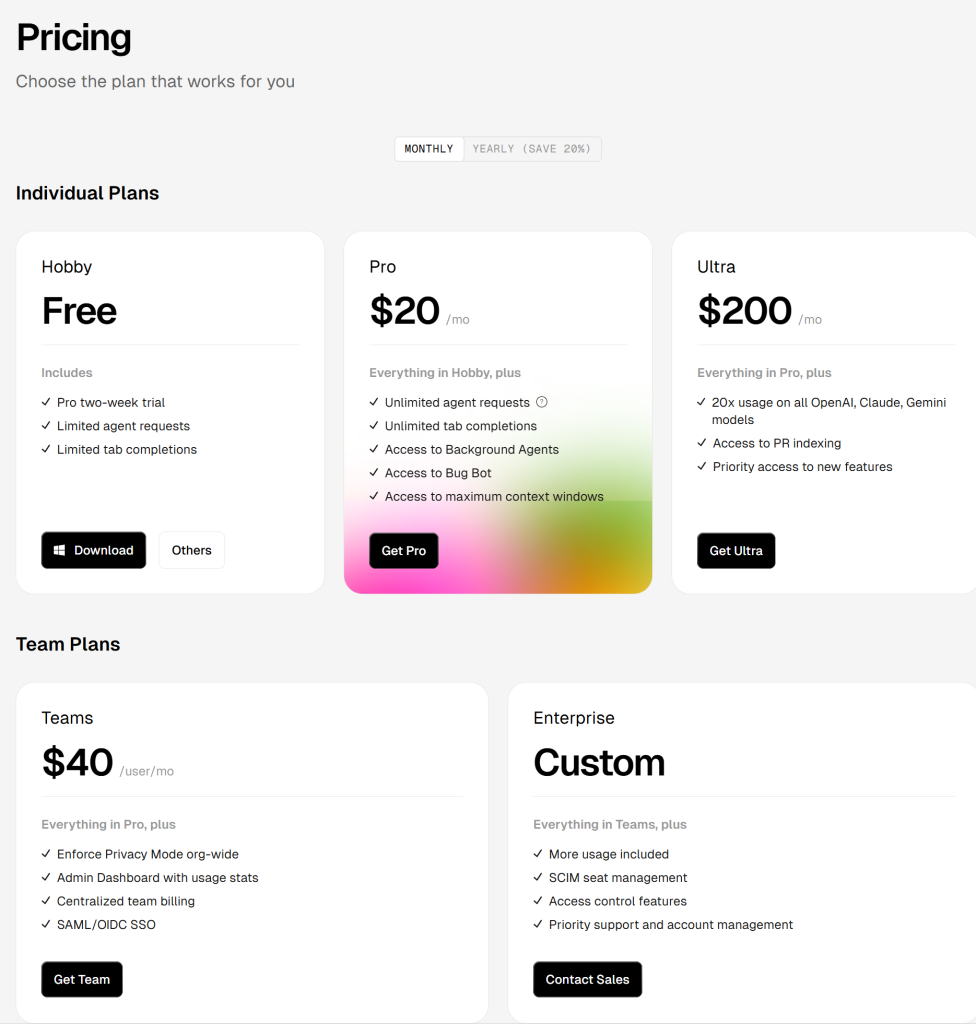Switch billing to Yearly (Save 20%)

click(x=532, y=149)
